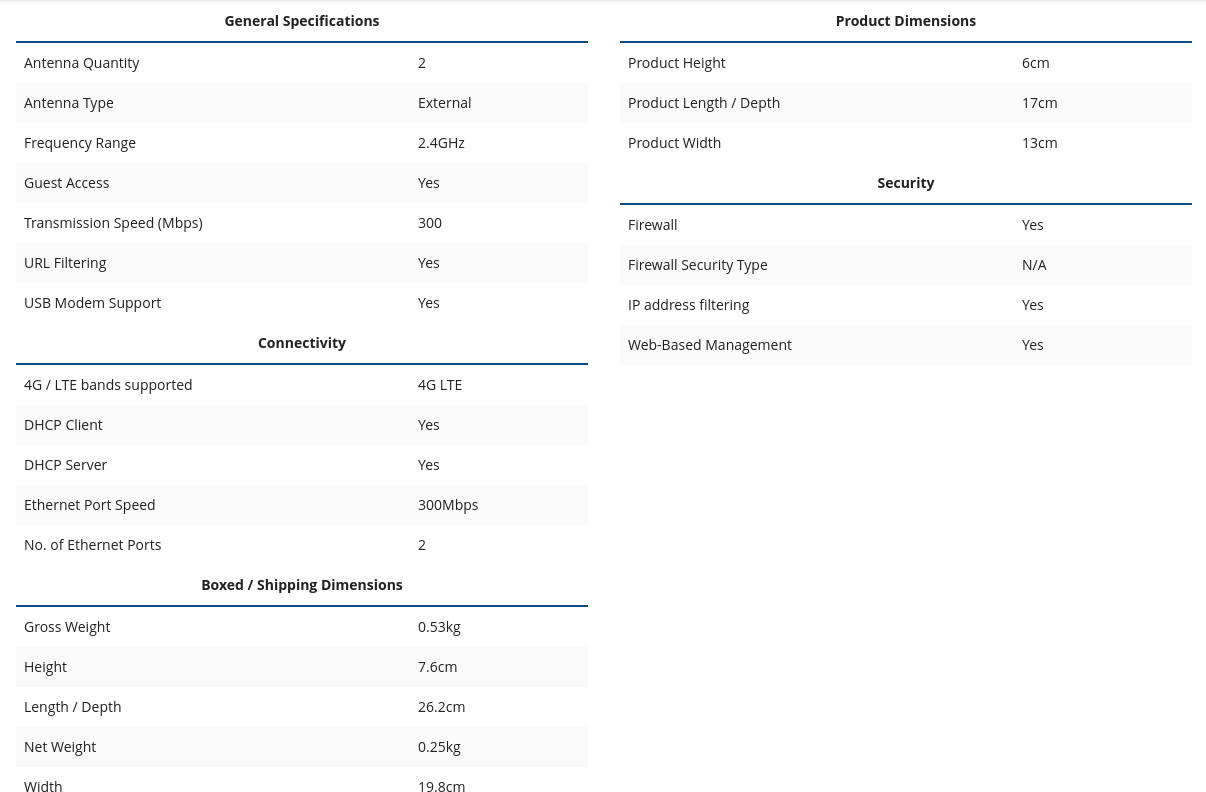Click the Firewall Security Type label
This screenshot has width=1206, height=792.
[698, 265]
